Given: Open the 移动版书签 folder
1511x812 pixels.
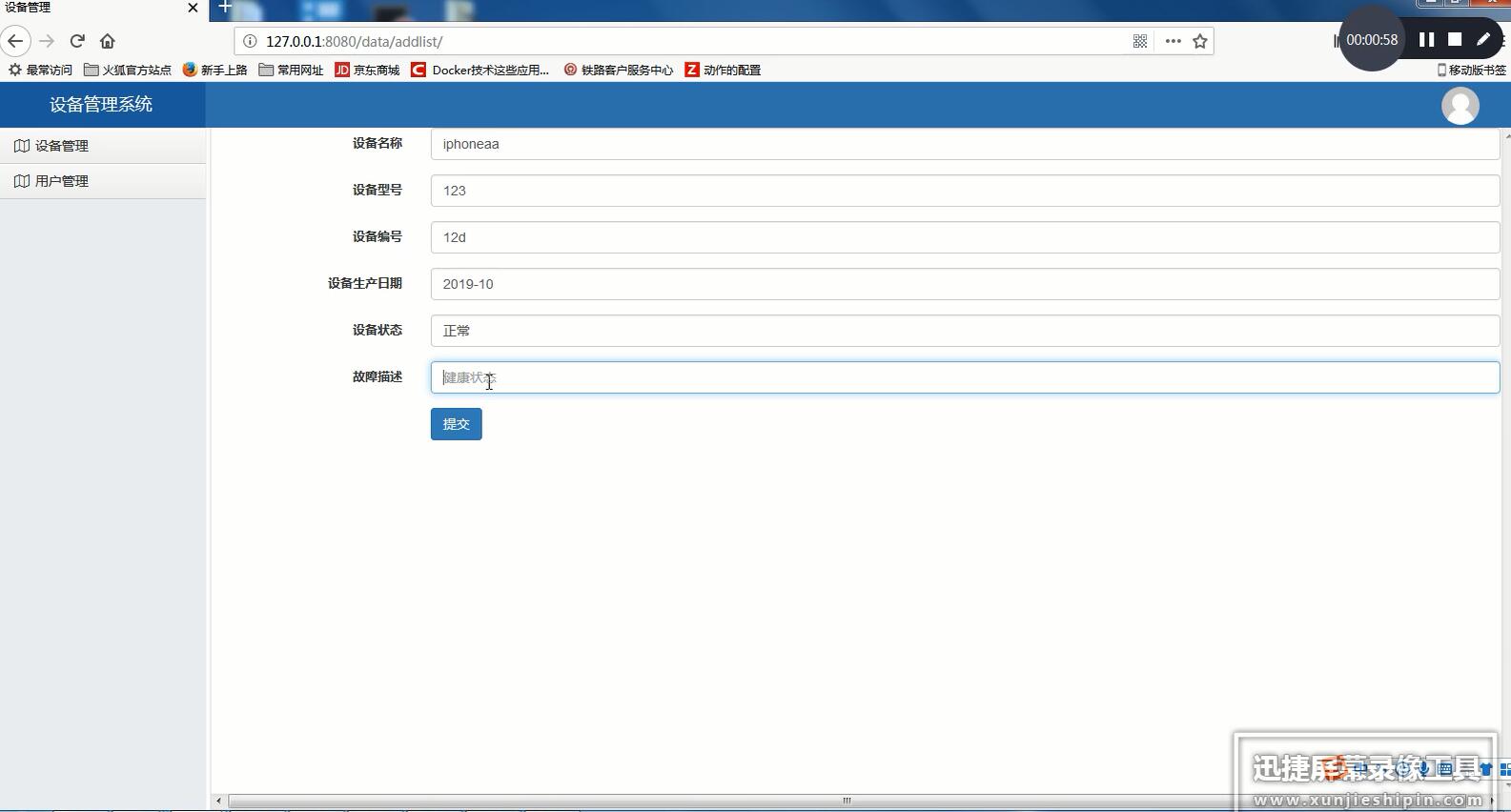Looking at the screenshot, I should (1472, 70).
